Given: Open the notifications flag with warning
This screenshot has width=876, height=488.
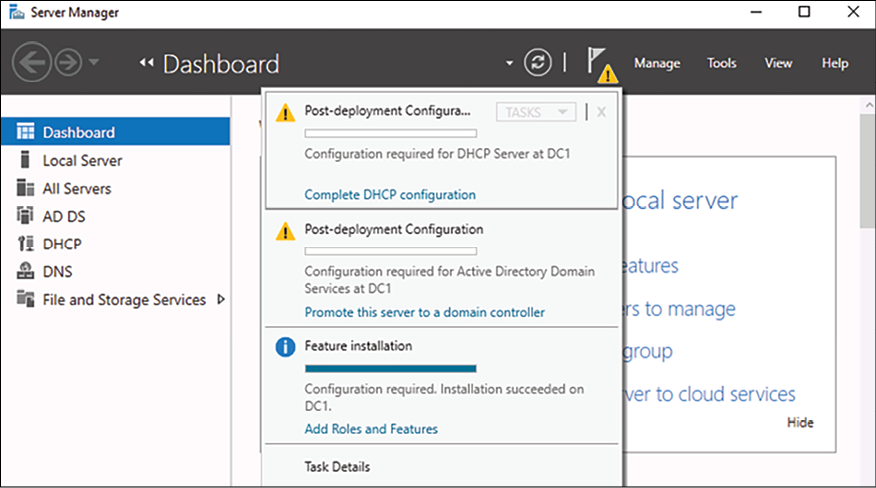Looking at the screenshot, I should [602, 64].
